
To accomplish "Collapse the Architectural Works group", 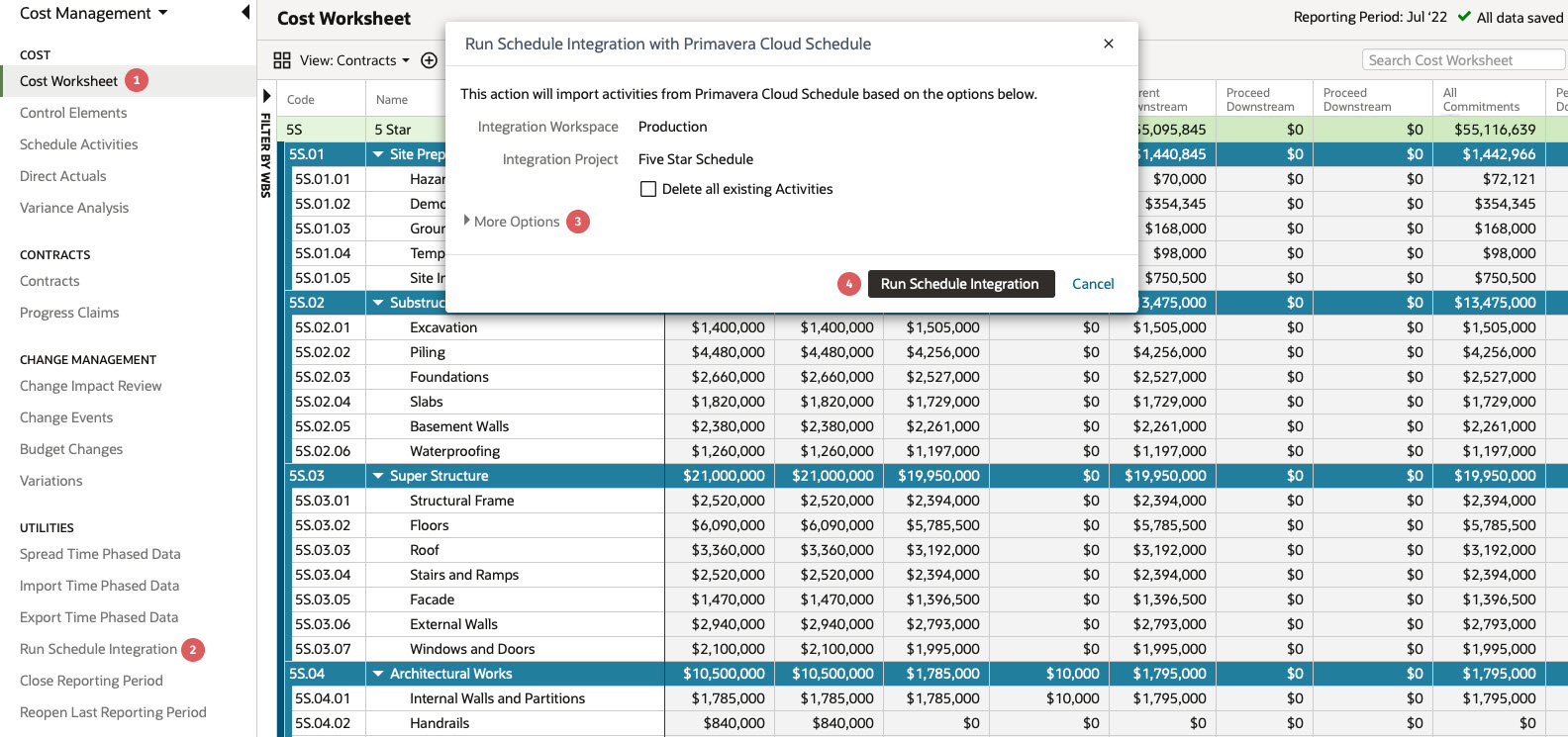I will (378, 674).
